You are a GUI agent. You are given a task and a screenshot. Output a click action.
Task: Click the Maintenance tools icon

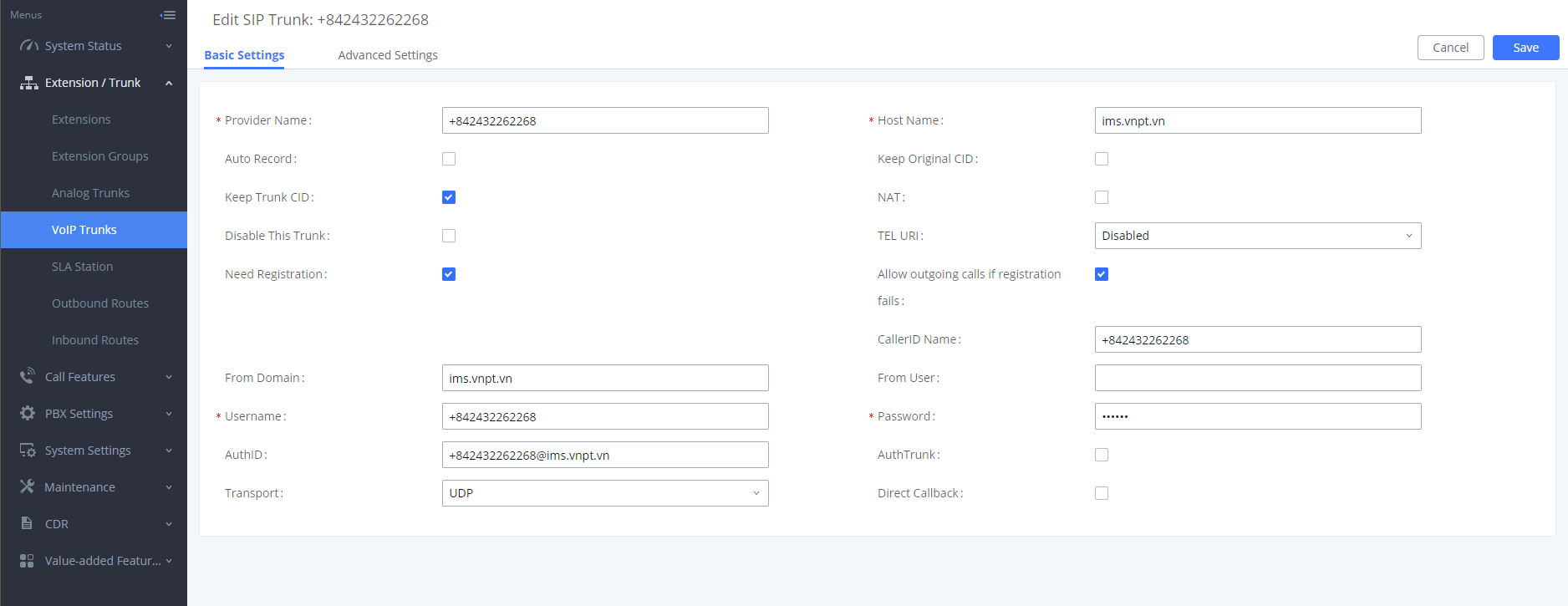point(28,486)
